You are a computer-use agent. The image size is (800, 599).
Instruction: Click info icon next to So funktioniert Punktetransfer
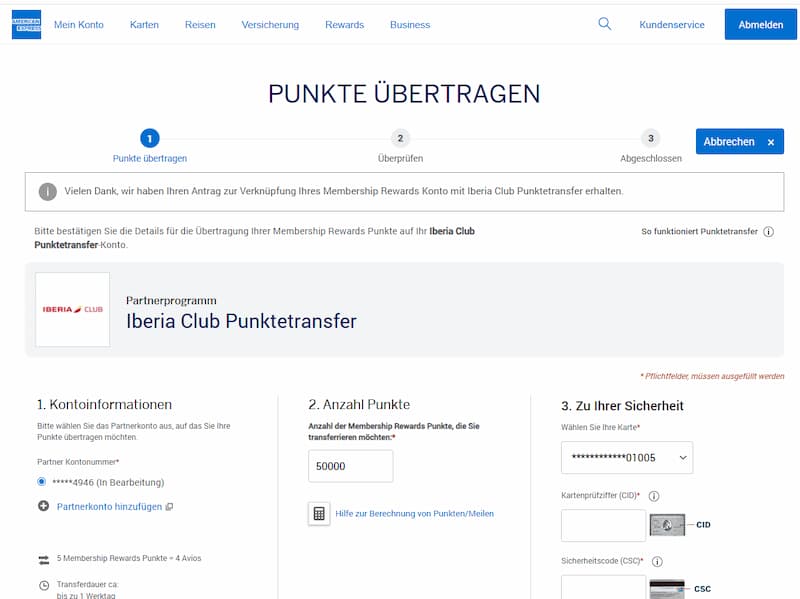[768, 232]
